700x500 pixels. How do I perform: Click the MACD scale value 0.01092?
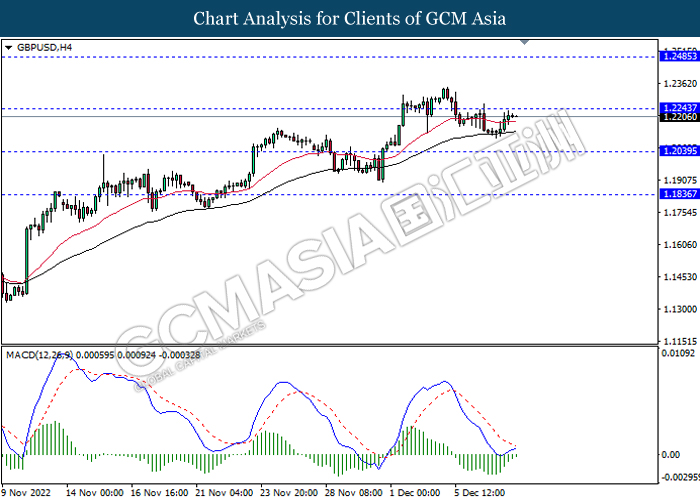tap(678, 354)
